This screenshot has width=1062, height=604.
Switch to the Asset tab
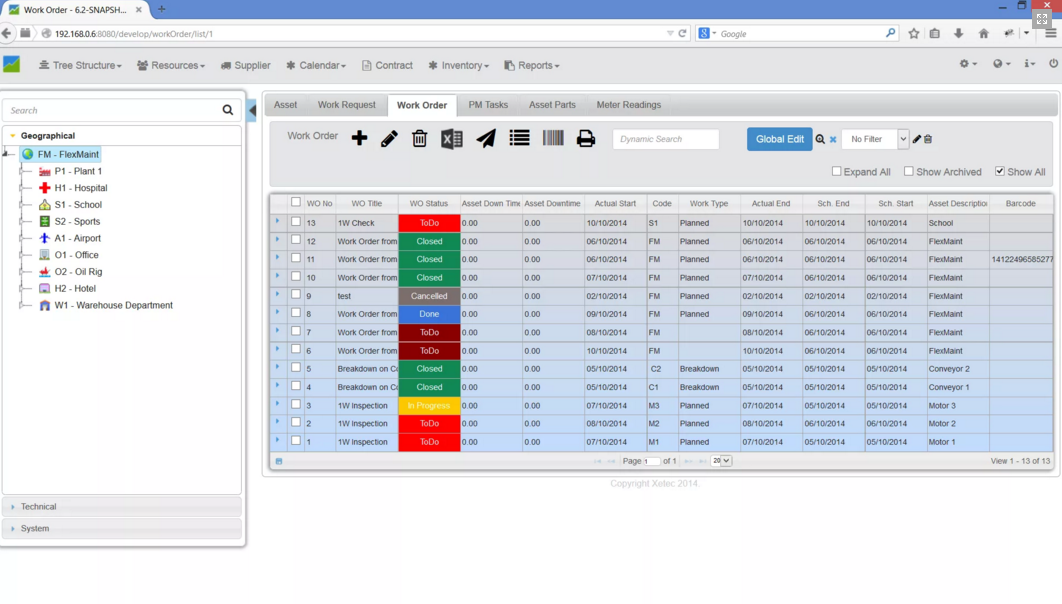coord(285,105)
